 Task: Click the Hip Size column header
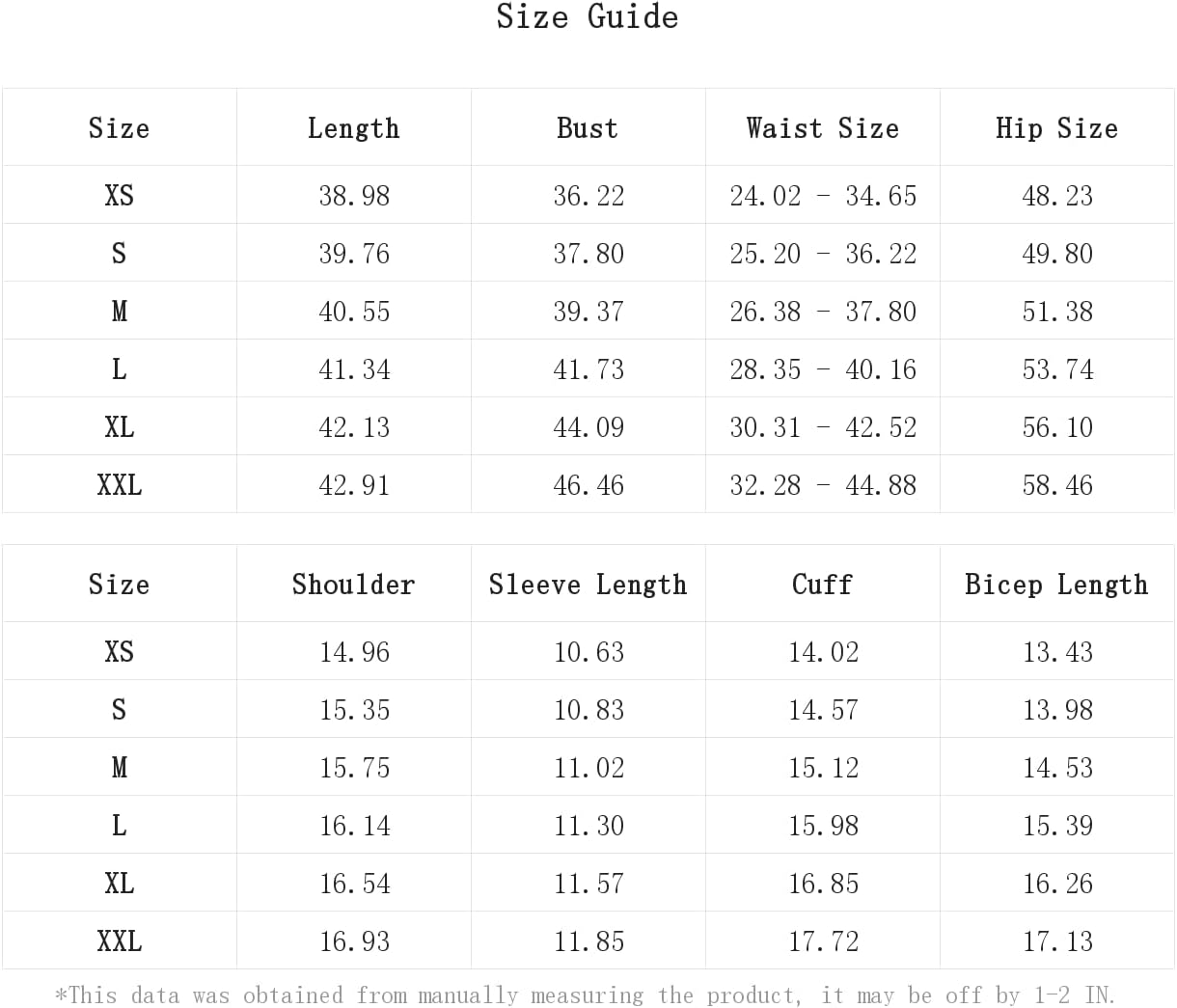point(1057,127)
